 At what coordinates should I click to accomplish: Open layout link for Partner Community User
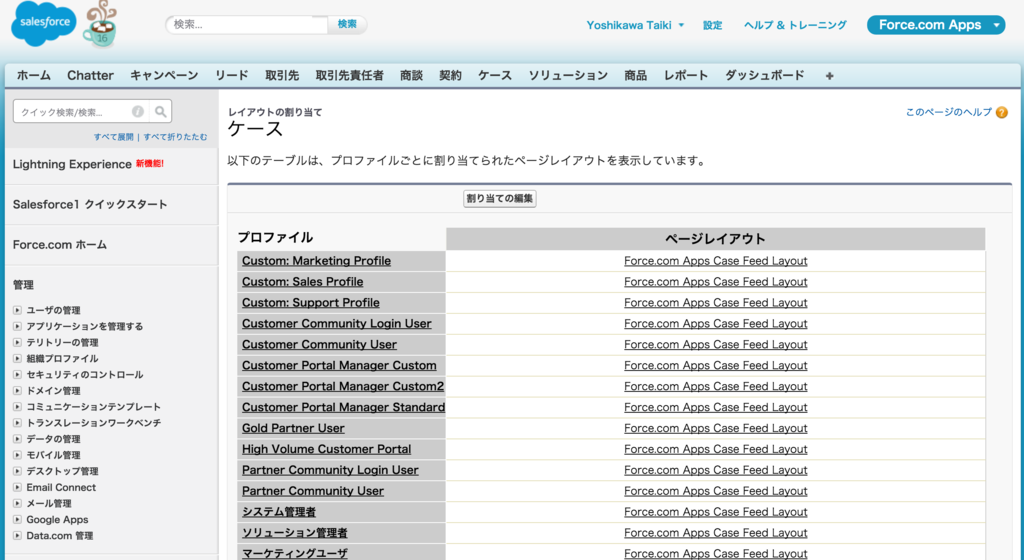pyautogui.click(x=716, y=491)
